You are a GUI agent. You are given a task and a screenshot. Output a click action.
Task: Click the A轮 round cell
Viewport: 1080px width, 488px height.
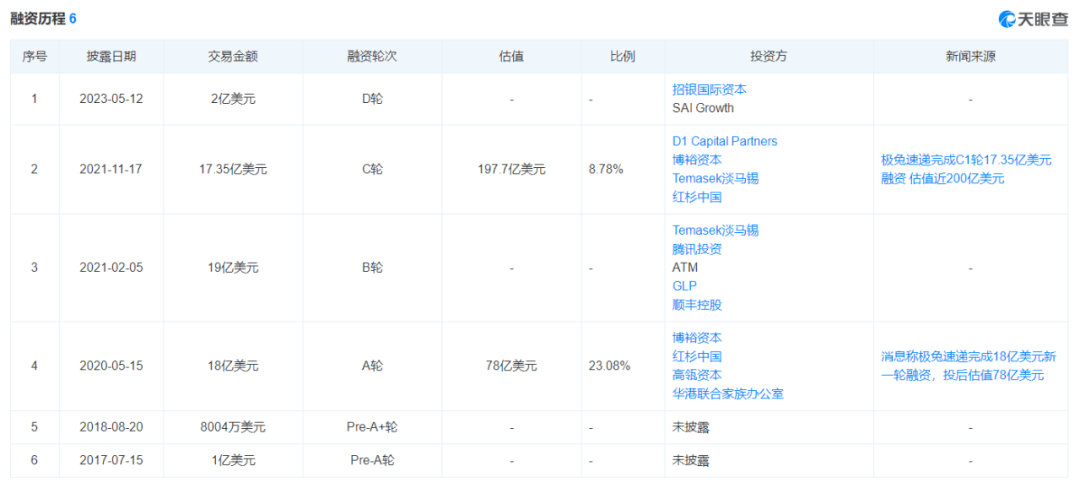pyautogui.click(x=372, y=366)
